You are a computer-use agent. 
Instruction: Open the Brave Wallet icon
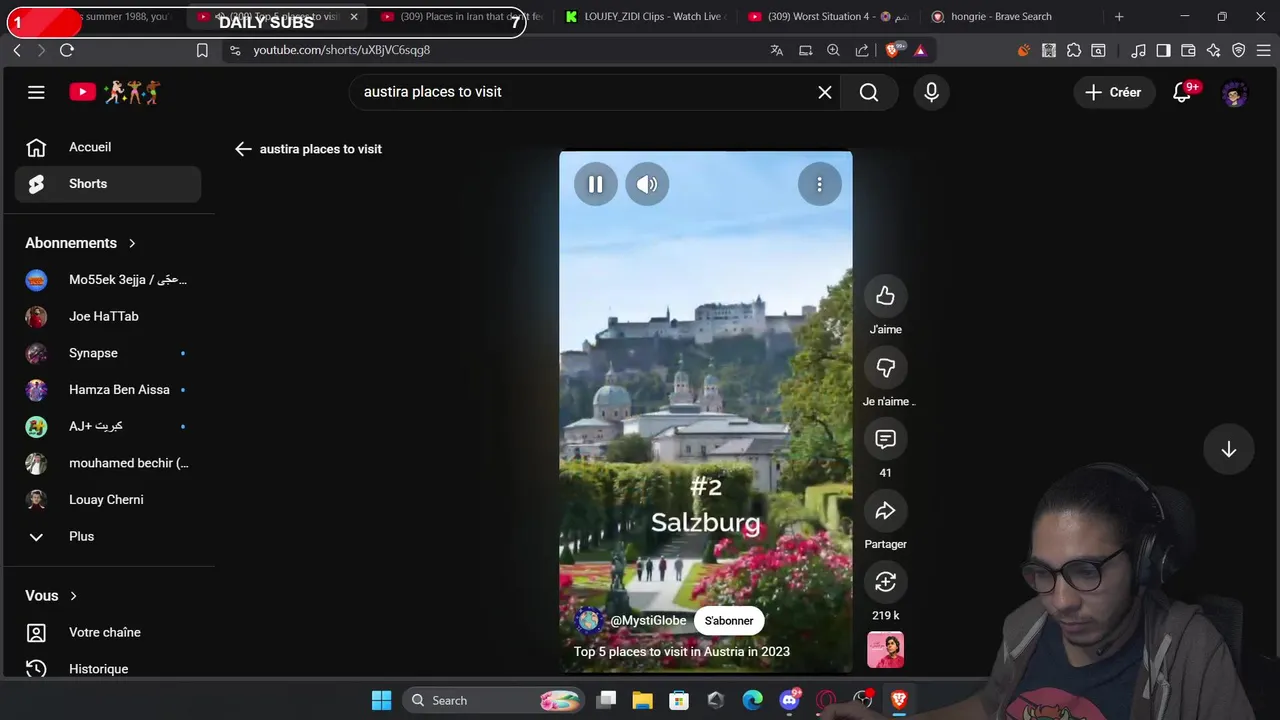(x=1188, y=50)
